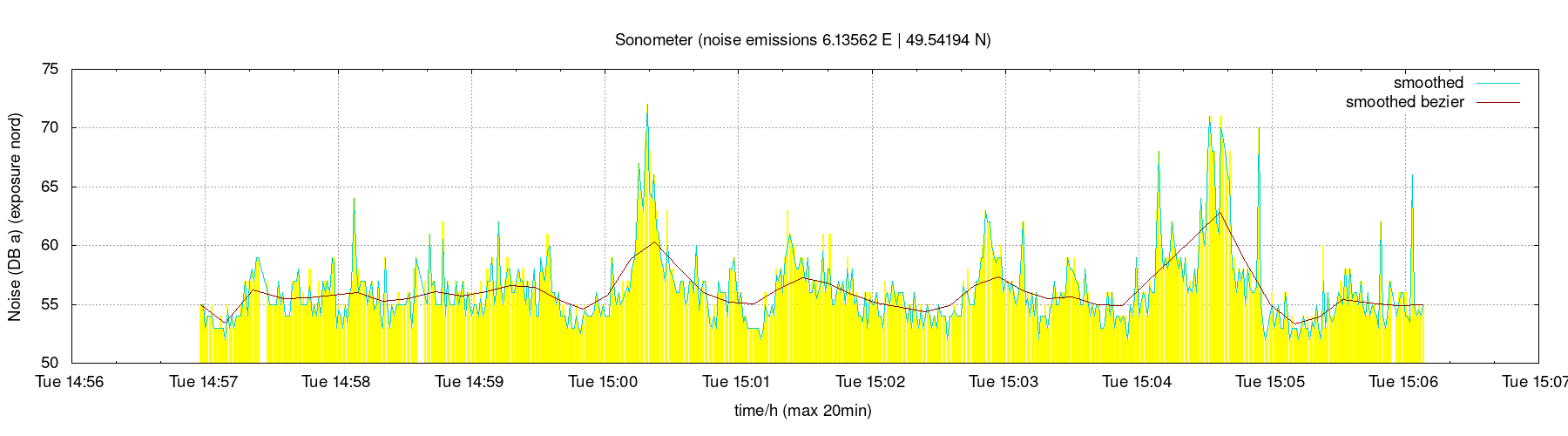Click the x-axis label 'Tue 14:56'

[70, 382]
